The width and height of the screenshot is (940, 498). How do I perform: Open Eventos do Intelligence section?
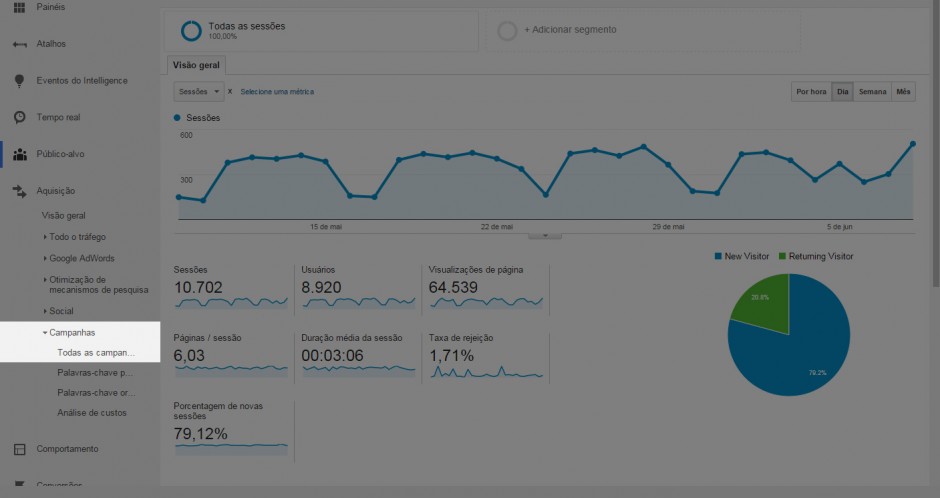click(82, 81)
